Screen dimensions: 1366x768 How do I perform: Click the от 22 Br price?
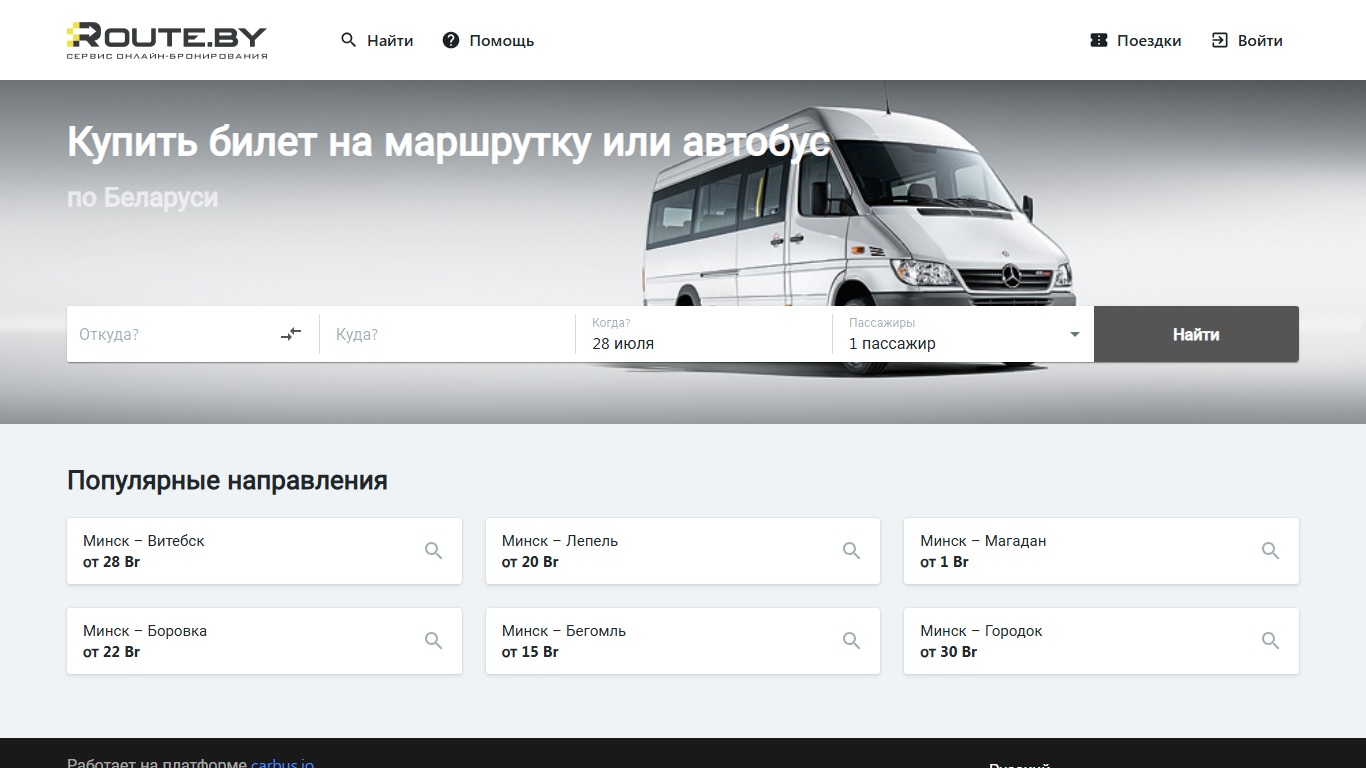pos(112,651)
